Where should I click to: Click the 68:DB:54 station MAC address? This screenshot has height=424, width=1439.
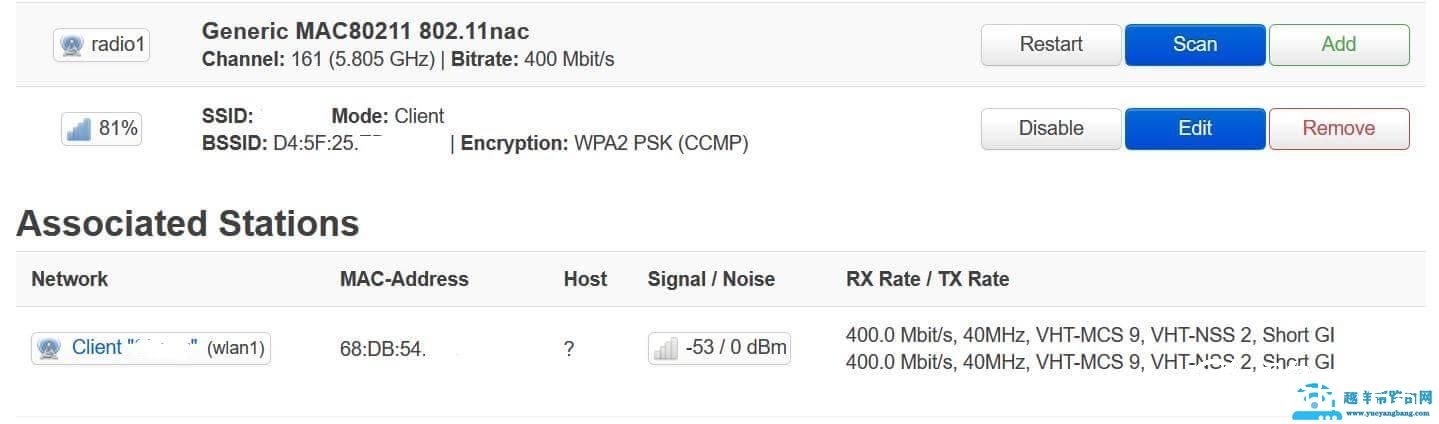coord(383,350)
